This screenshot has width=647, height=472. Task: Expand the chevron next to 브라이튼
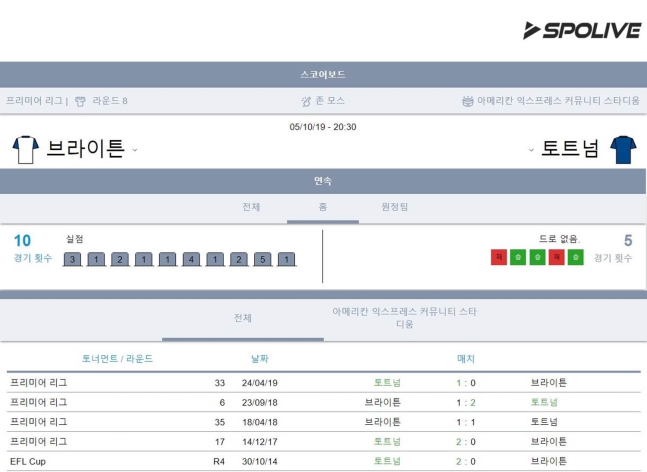pyautogui.click(x=135, y=150)
